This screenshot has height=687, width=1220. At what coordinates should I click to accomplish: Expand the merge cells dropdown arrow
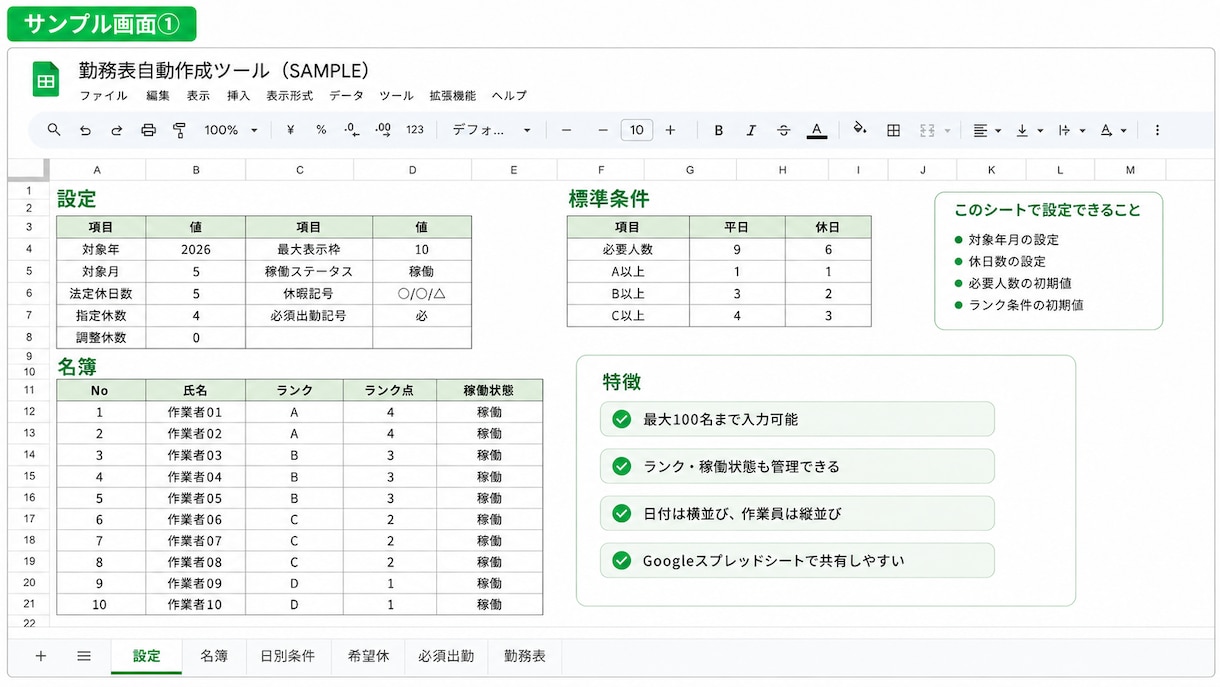tap(946, 130)
